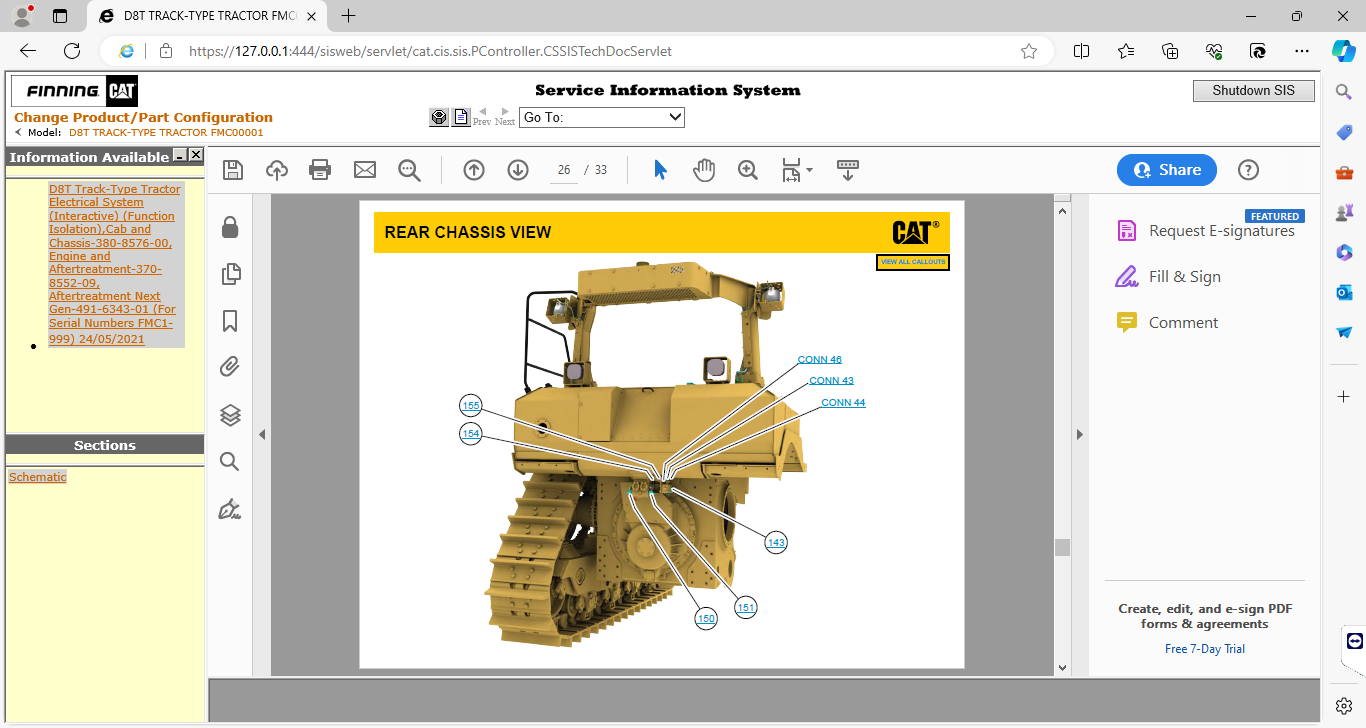Image resolution: width=1366 pixels, height=728 pixels.
Task: Click the Finning CAT logo
Action: (75, 91)
